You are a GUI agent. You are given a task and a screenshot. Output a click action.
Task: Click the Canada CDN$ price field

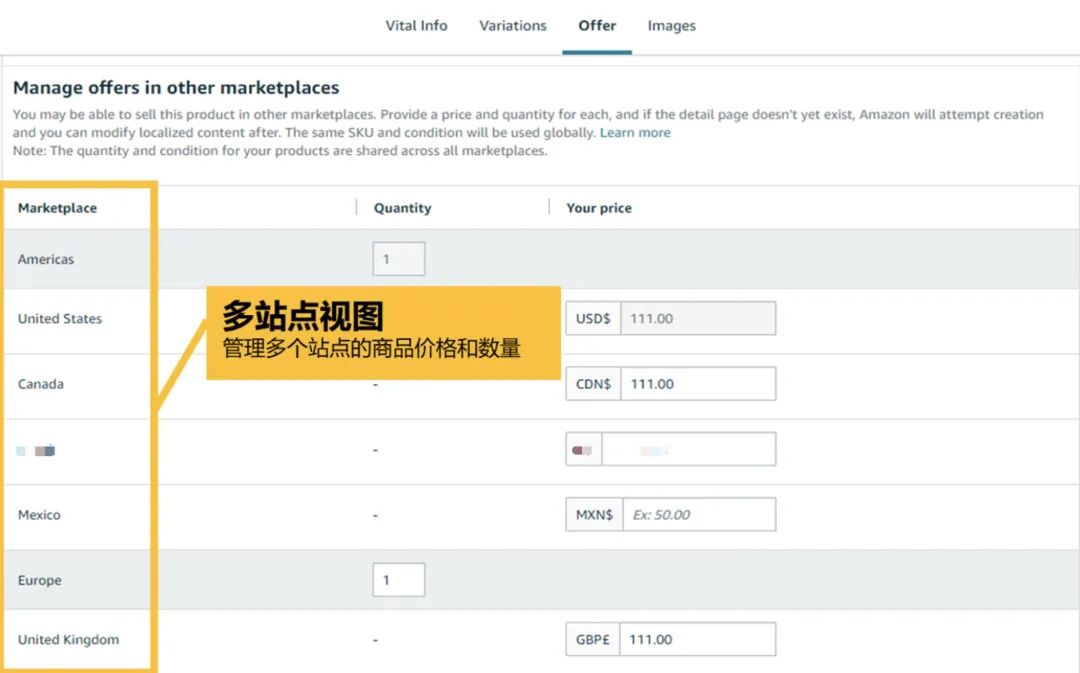coord(698,383)
